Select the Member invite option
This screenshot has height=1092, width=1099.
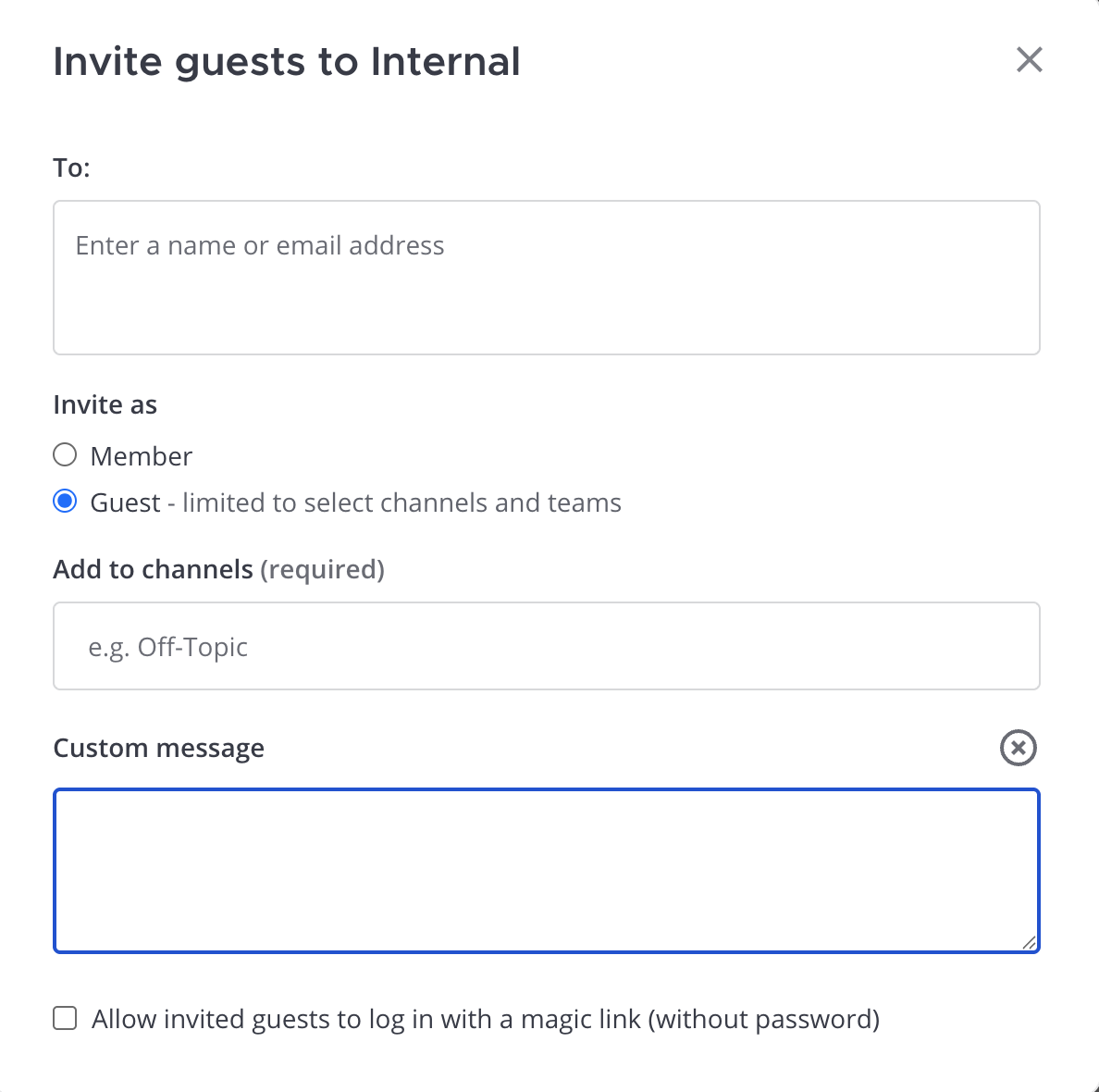pyautogui.click(x=65, y=454)
